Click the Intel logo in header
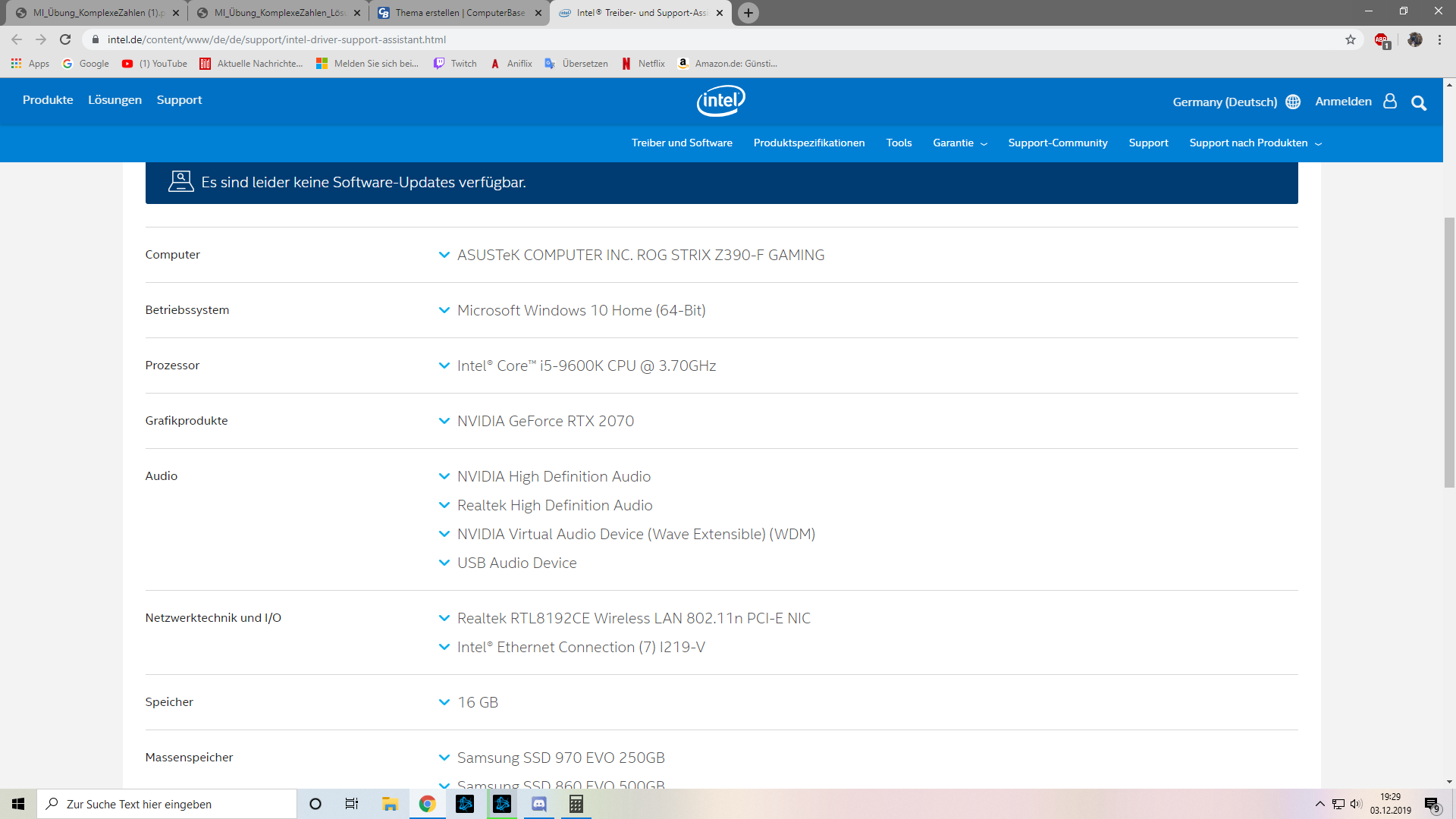 (x=721, y=101)
